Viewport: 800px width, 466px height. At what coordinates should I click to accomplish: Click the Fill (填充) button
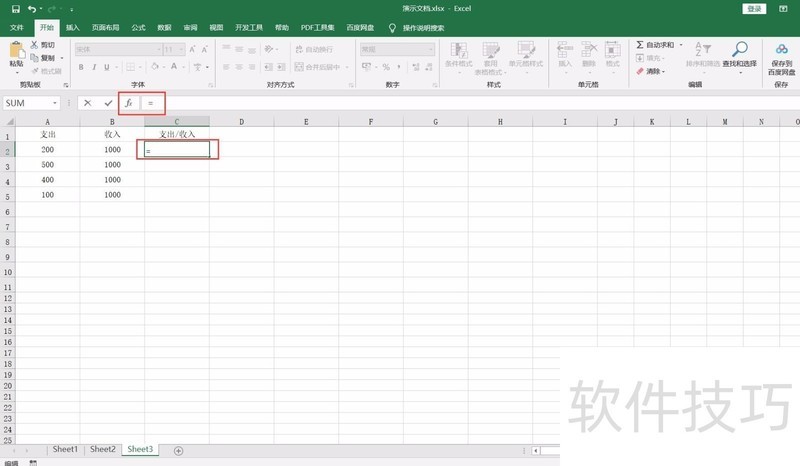click(x=649, y=58)
